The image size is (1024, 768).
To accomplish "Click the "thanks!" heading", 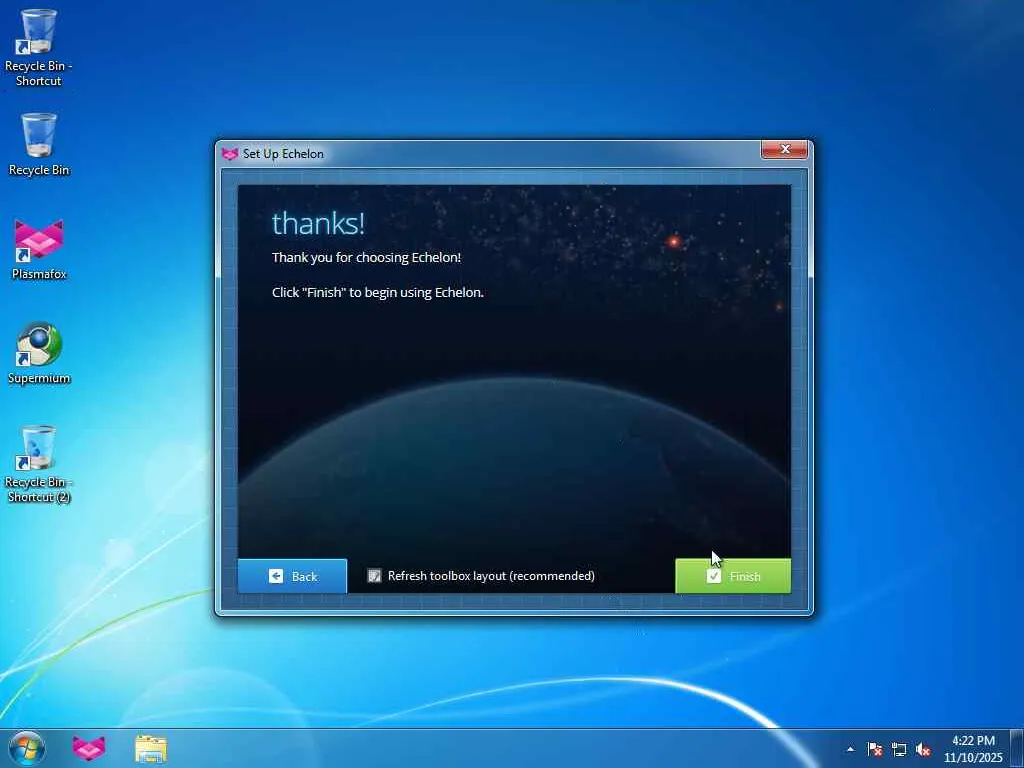I will coord(318,223).
